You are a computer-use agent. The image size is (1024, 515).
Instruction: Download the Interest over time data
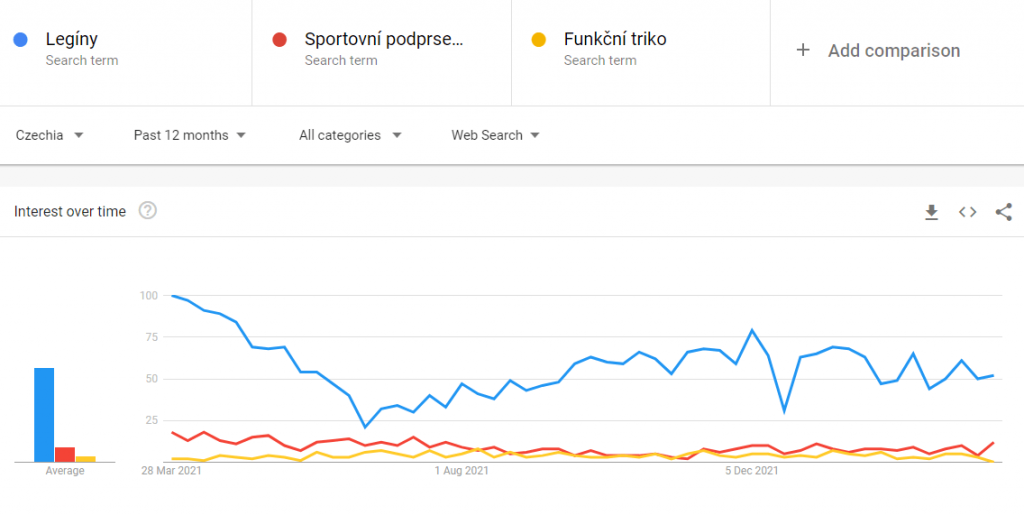pos(931,212)
